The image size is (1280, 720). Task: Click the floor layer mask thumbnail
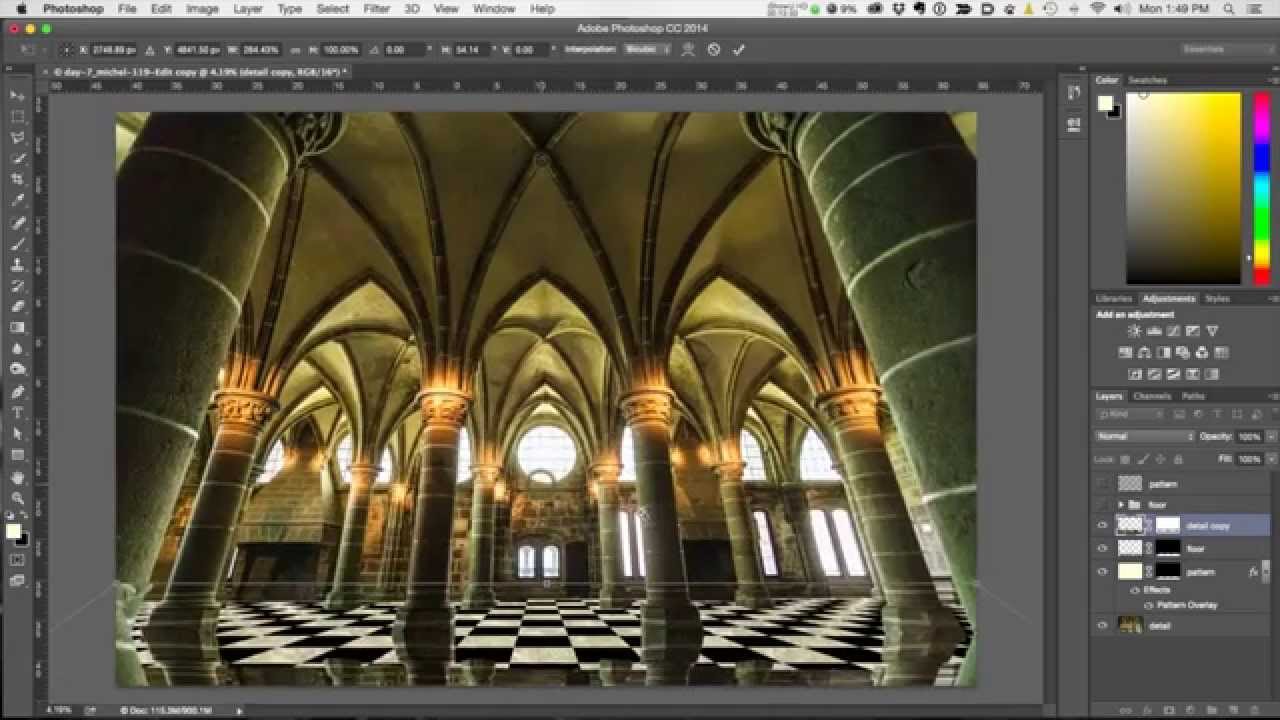(1168, 548)
